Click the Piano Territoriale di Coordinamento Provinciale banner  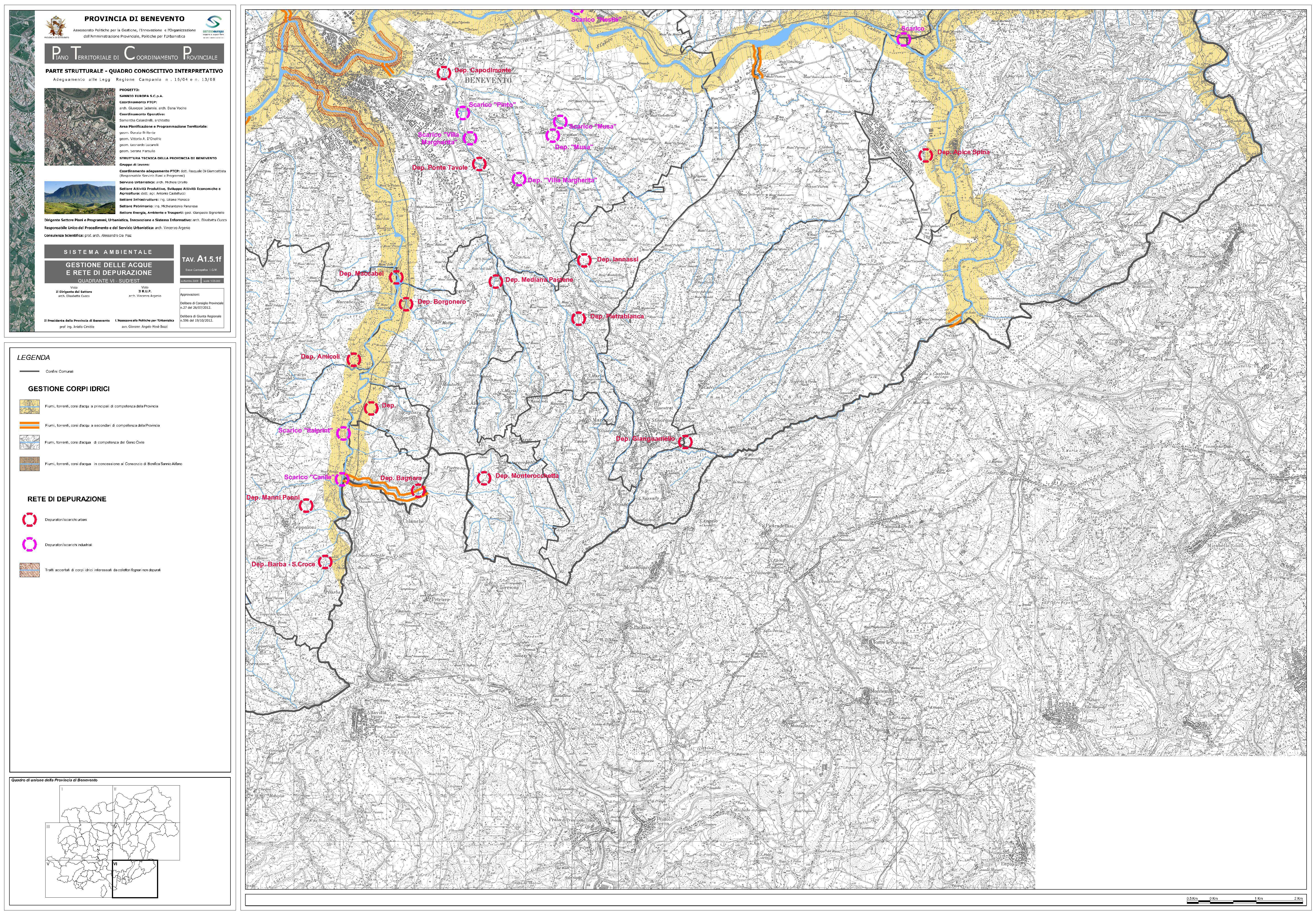[134, 54]
